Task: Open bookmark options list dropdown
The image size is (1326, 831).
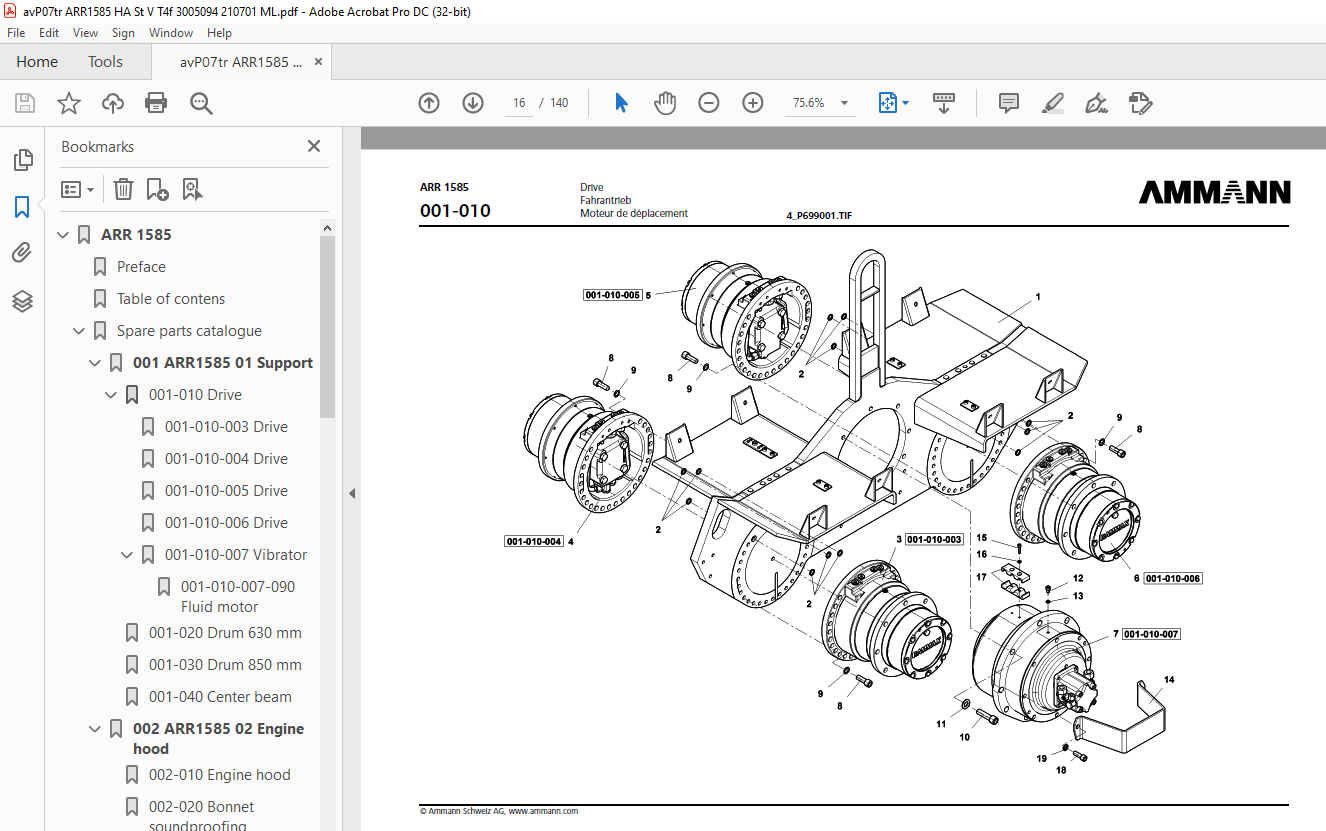Action: click(78, 189)
